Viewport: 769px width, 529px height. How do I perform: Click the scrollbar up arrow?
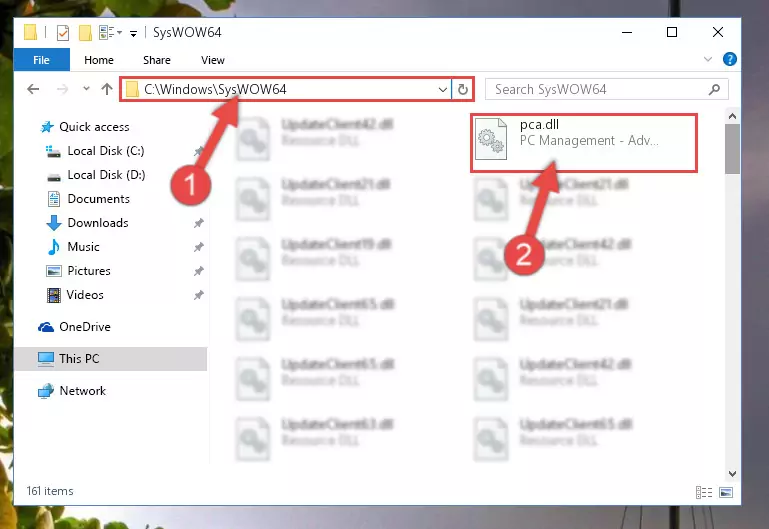[x=732, y=116]
